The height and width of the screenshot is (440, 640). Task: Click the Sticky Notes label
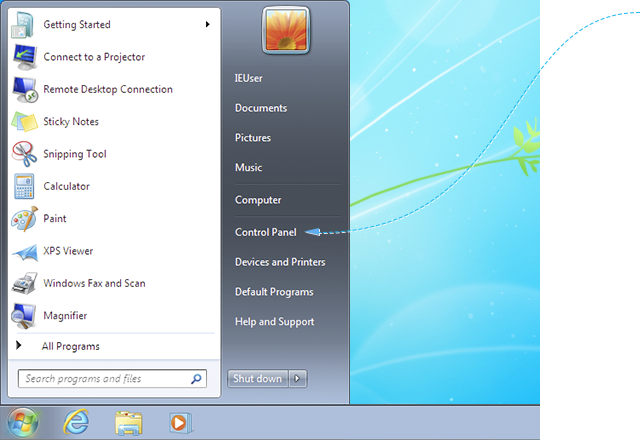coord(71,122)
